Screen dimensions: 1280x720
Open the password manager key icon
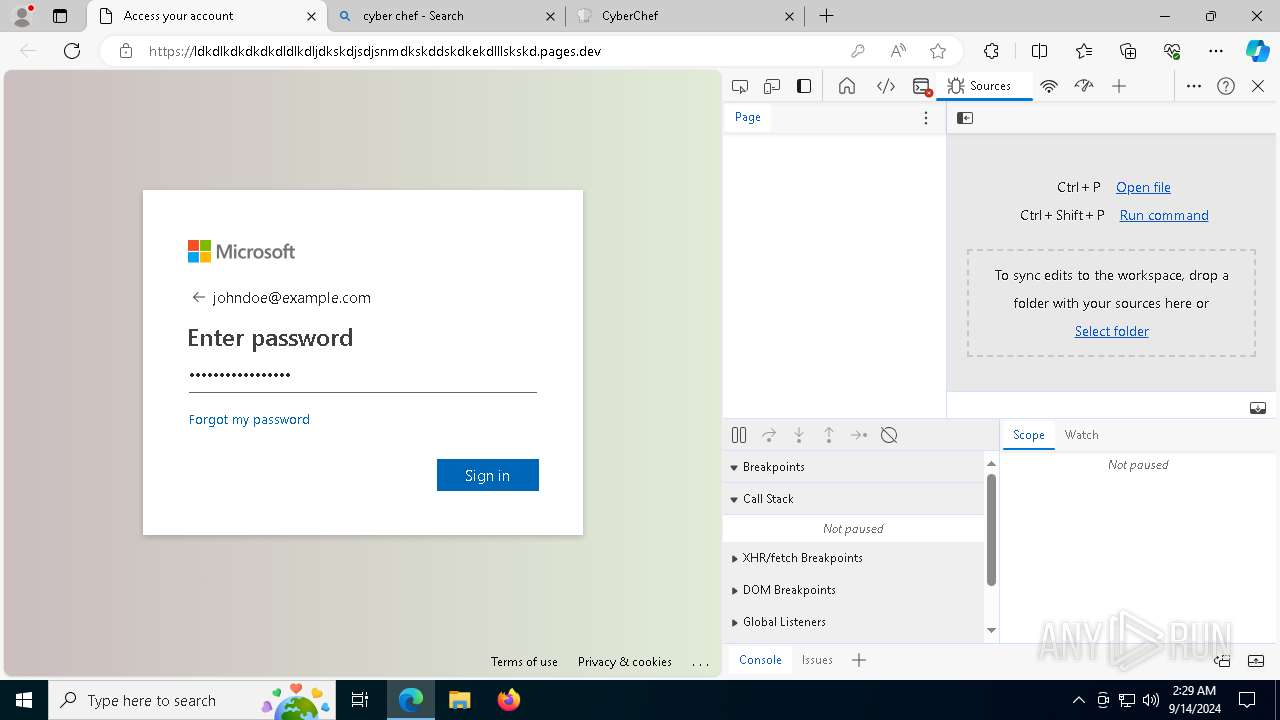click(857, 51)
